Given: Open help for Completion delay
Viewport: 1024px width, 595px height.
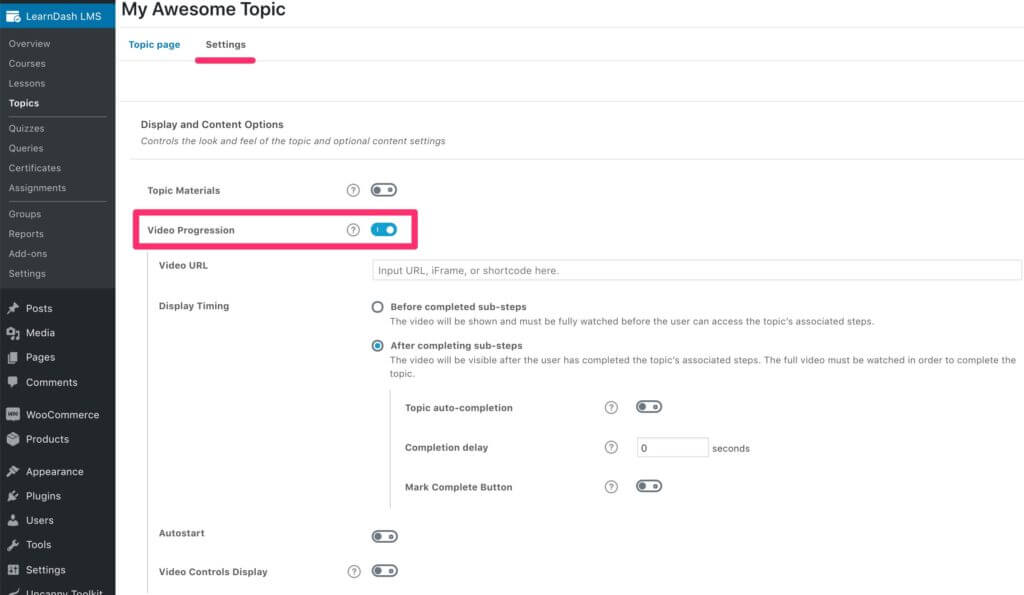Looking at the screenshot, I should pos(611,447).
